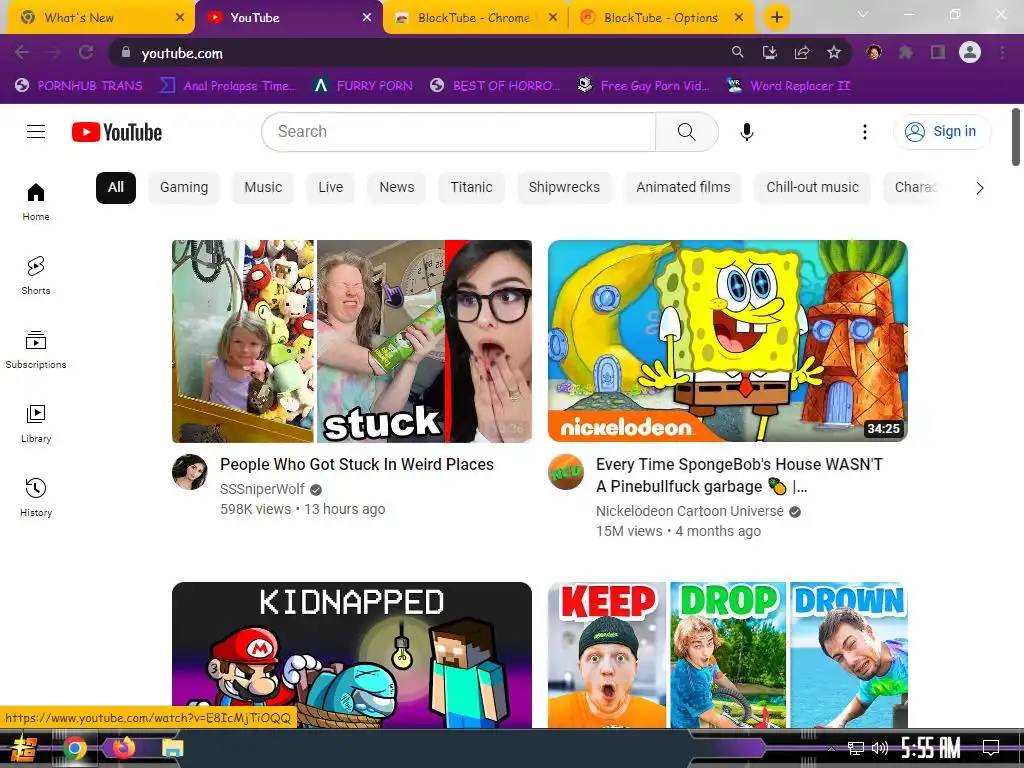Open Shorts in the sidebar
1024x768 pixels.
(36, 276)
